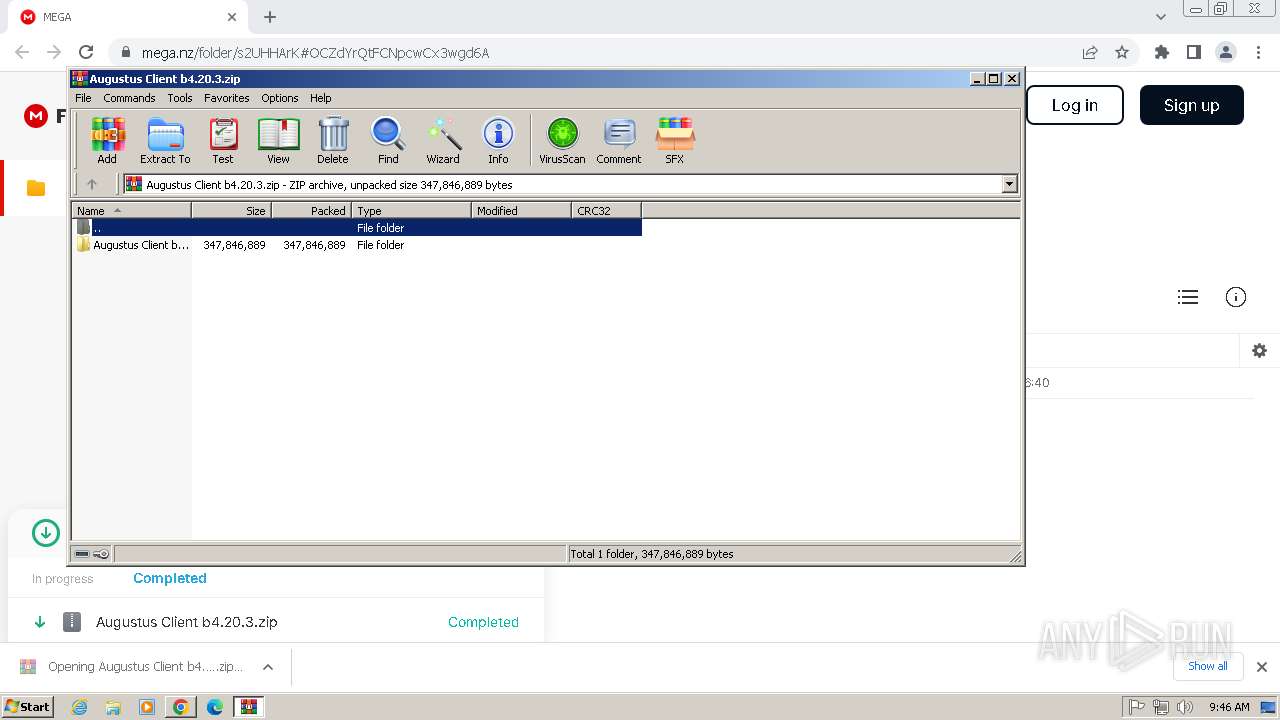Sort by the Packed column header
Image resolution: width=1280 pixels, height=720 pixels.
pyautogui.click(x=311, y=210)
